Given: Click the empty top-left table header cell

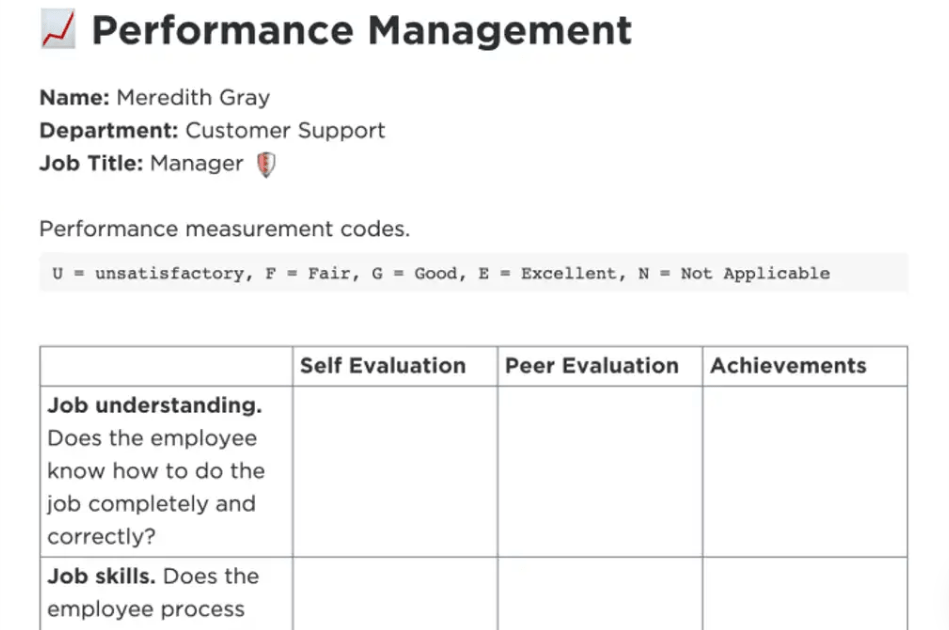Looking at the screenshot, I should coord(166,366).
